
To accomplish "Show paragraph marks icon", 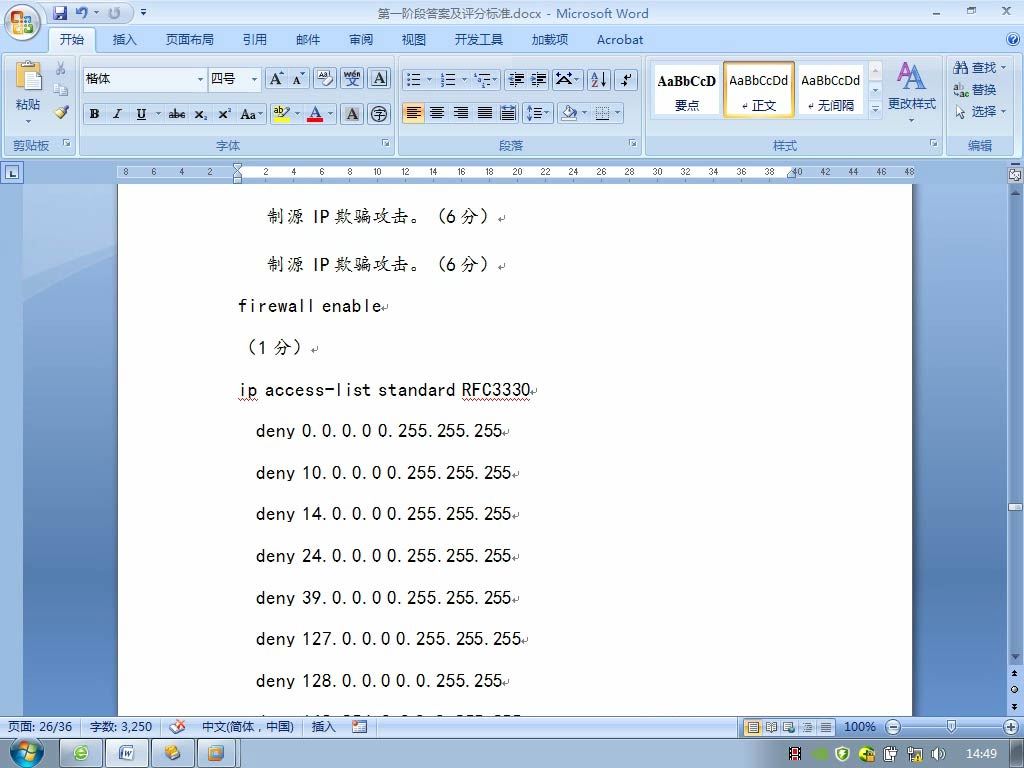I will click(x=626, y=80).
